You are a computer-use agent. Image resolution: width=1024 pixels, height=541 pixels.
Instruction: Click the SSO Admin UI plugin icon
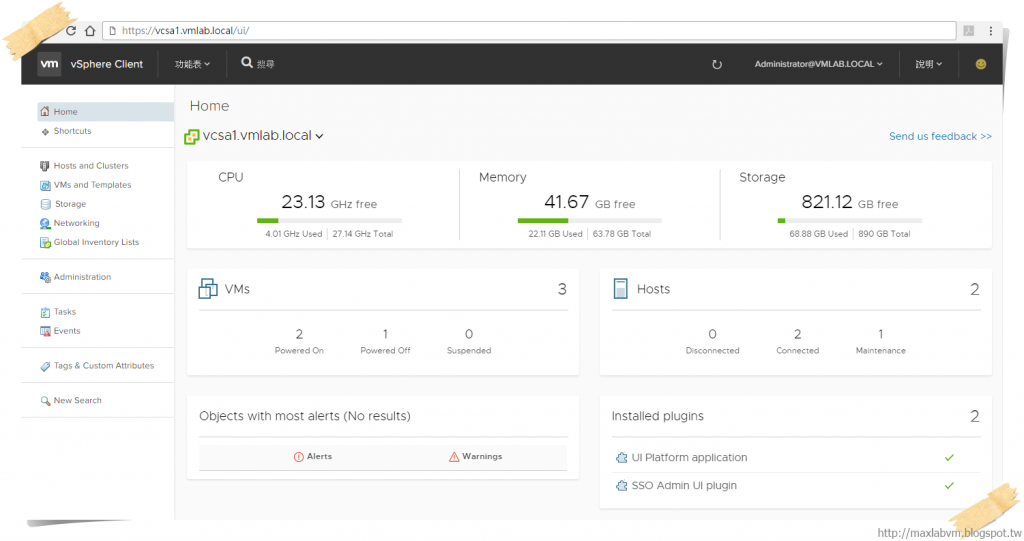pyautogui.click(x=621, y=485)
